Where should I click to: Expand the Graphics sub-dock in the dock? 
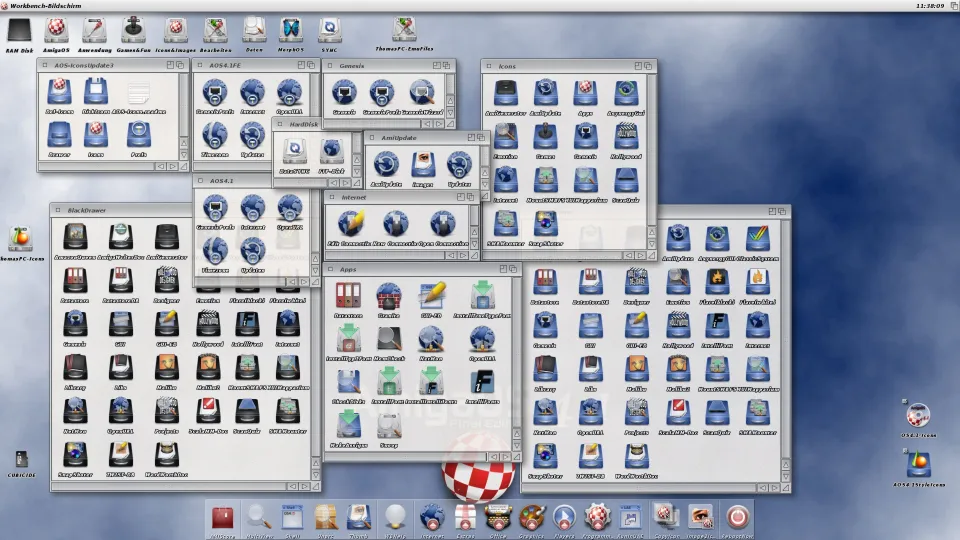[531, 516]
